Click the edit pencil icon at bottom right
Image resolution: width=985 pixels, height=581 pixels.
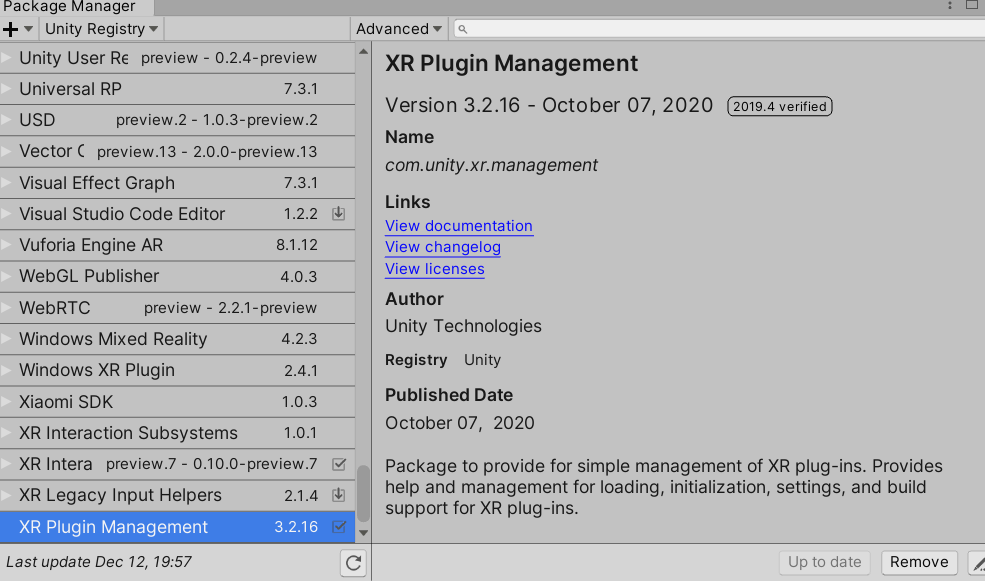click(x=977, y=563)
